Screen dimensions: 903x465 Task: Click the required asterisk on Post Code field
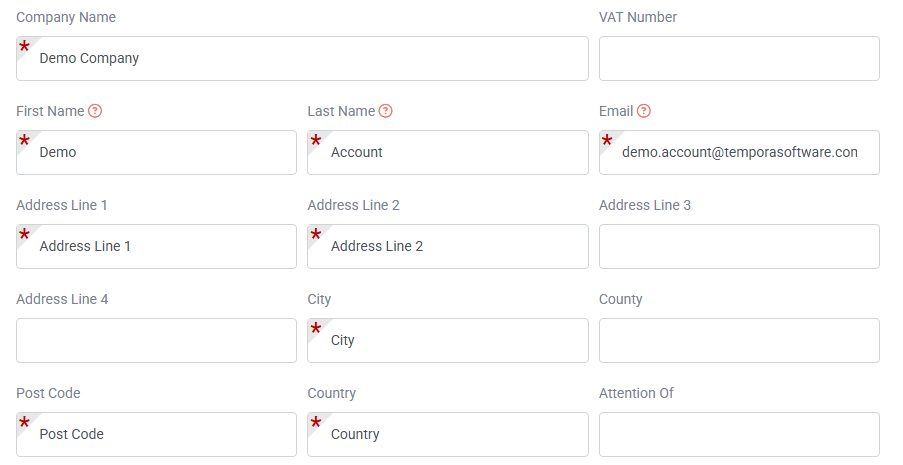tap(24, 422)
